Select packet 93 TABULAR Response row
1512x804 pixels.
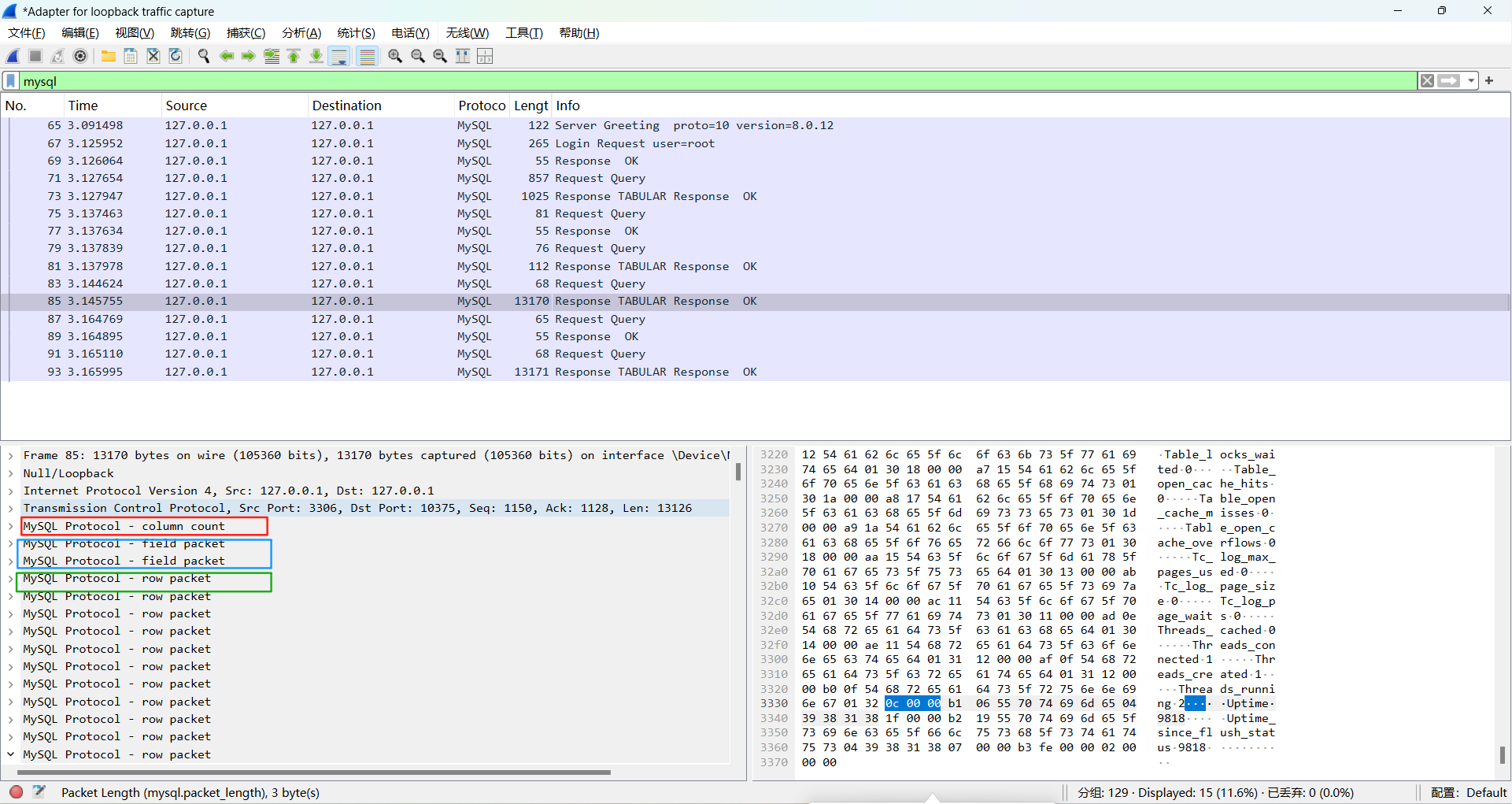tap(756, 372)
